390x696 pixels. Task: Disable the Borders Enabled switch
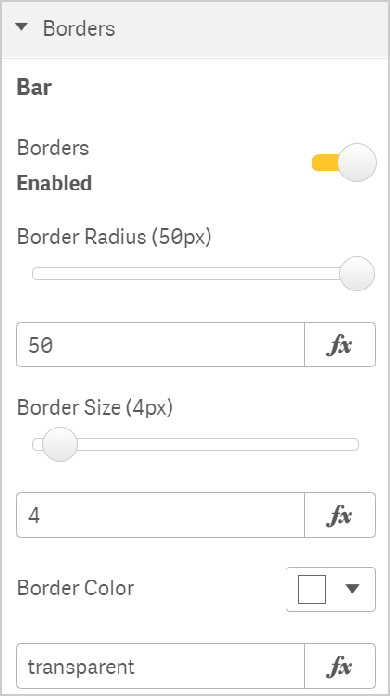(344, 162)
